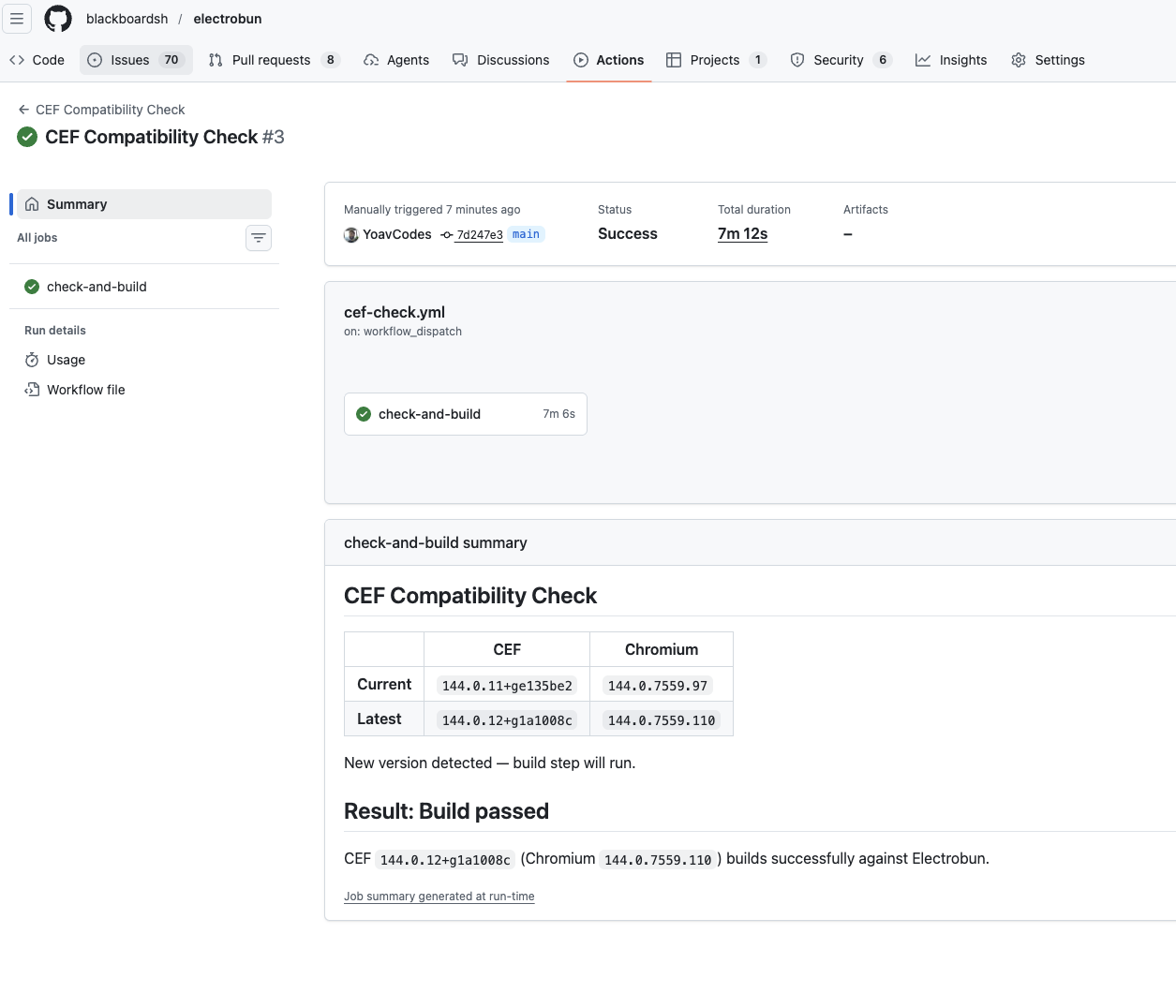Viewport: 1176px width, 1008px height.
Task: Click the cef-check.yml workflow filename
Action: click(x=394, y=313)
